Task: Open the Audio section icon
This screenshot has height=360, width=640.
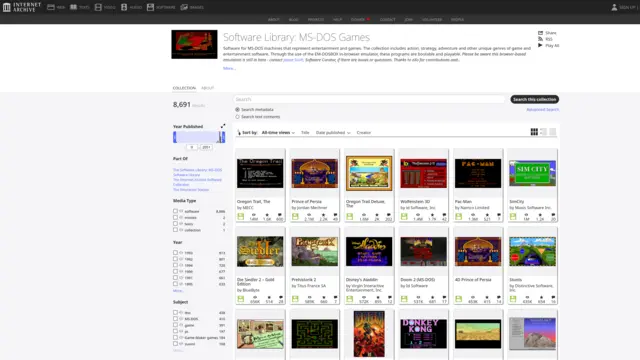Action: pos(124,7)
